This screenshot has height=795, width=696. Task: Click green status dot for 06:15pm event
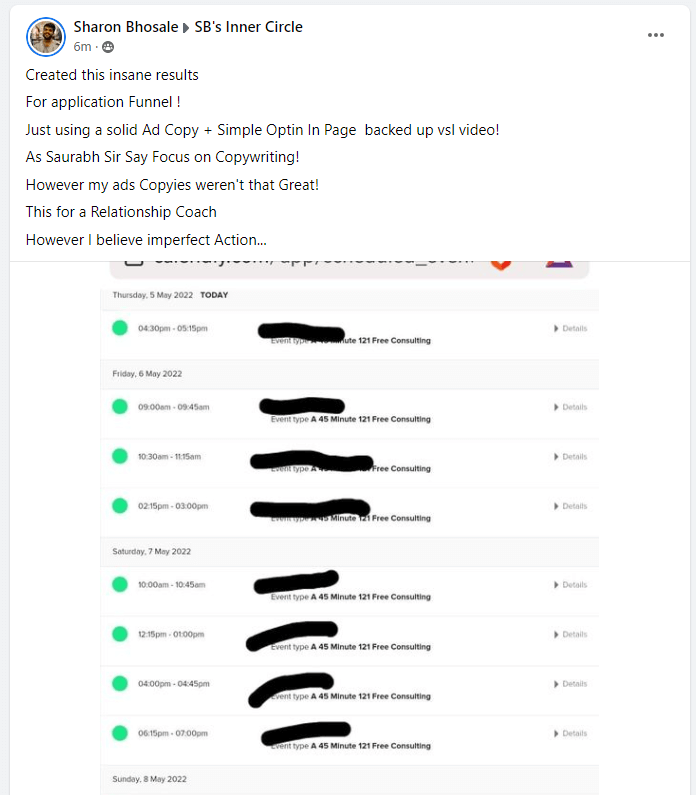point(120,733)
